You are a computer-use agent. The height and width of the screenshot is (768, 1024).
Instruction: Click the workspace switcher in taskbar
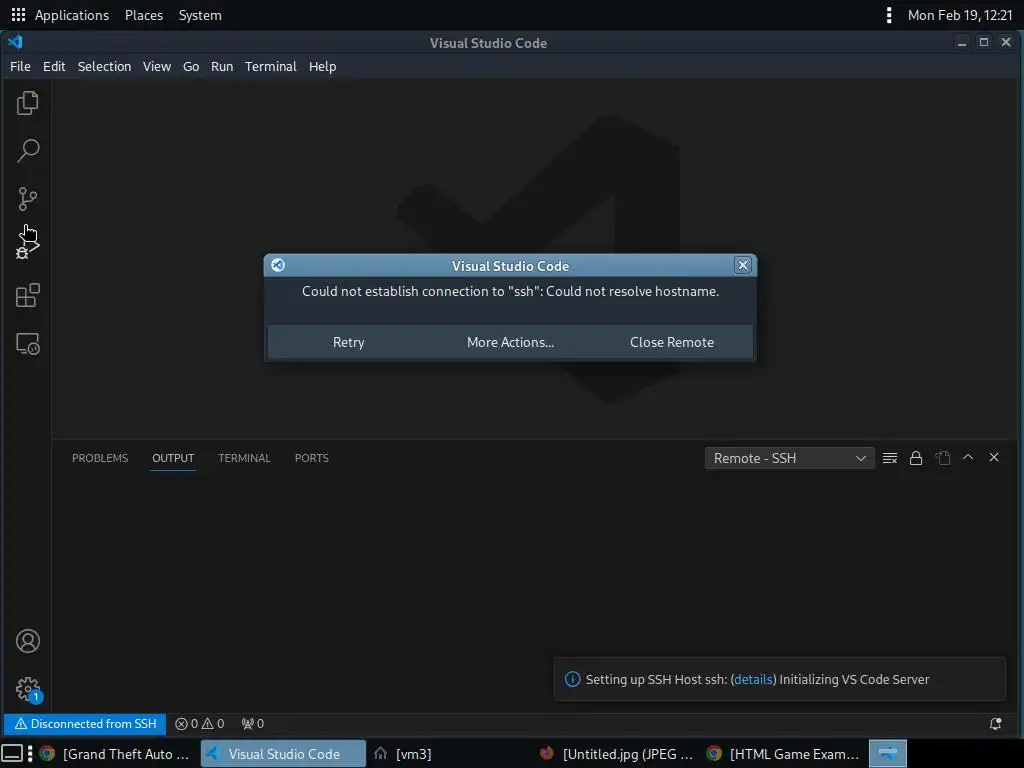click(x=888, y=754)
